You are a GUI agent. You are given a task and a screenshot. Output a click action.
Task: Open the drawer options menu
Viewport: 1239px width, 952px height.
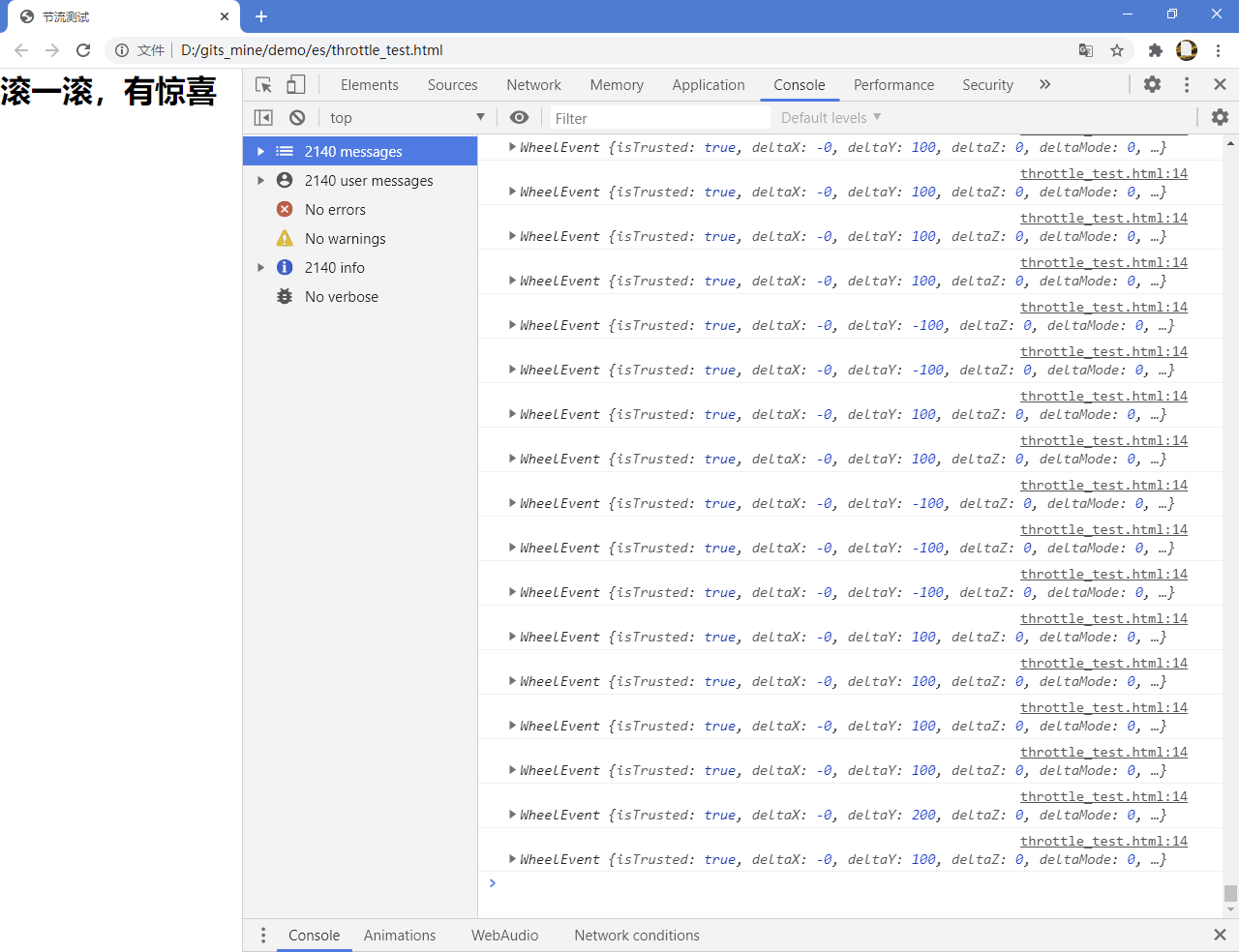click(262, 935)
